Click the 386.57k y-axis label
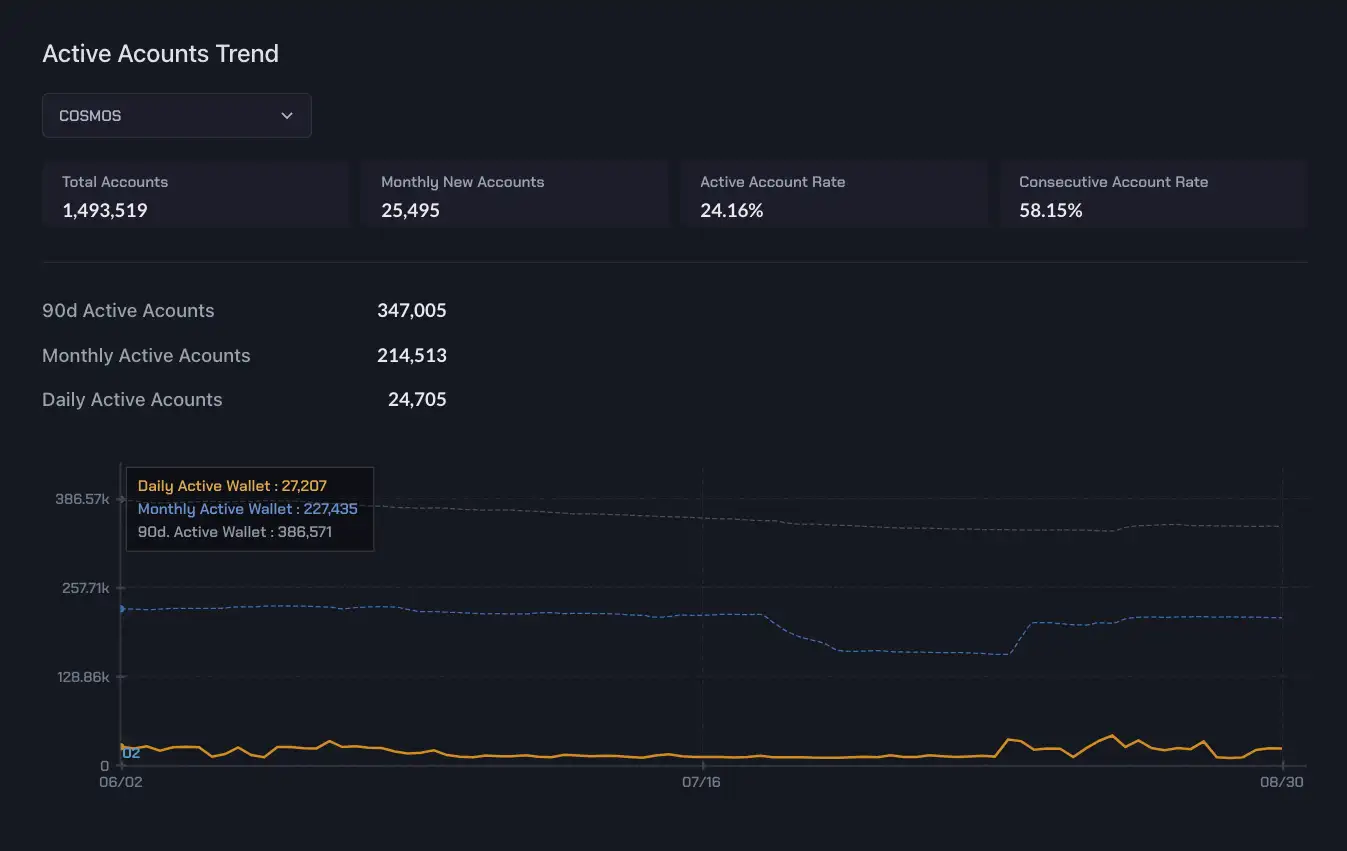1347x851 pixels. click(x=84, y=499)
